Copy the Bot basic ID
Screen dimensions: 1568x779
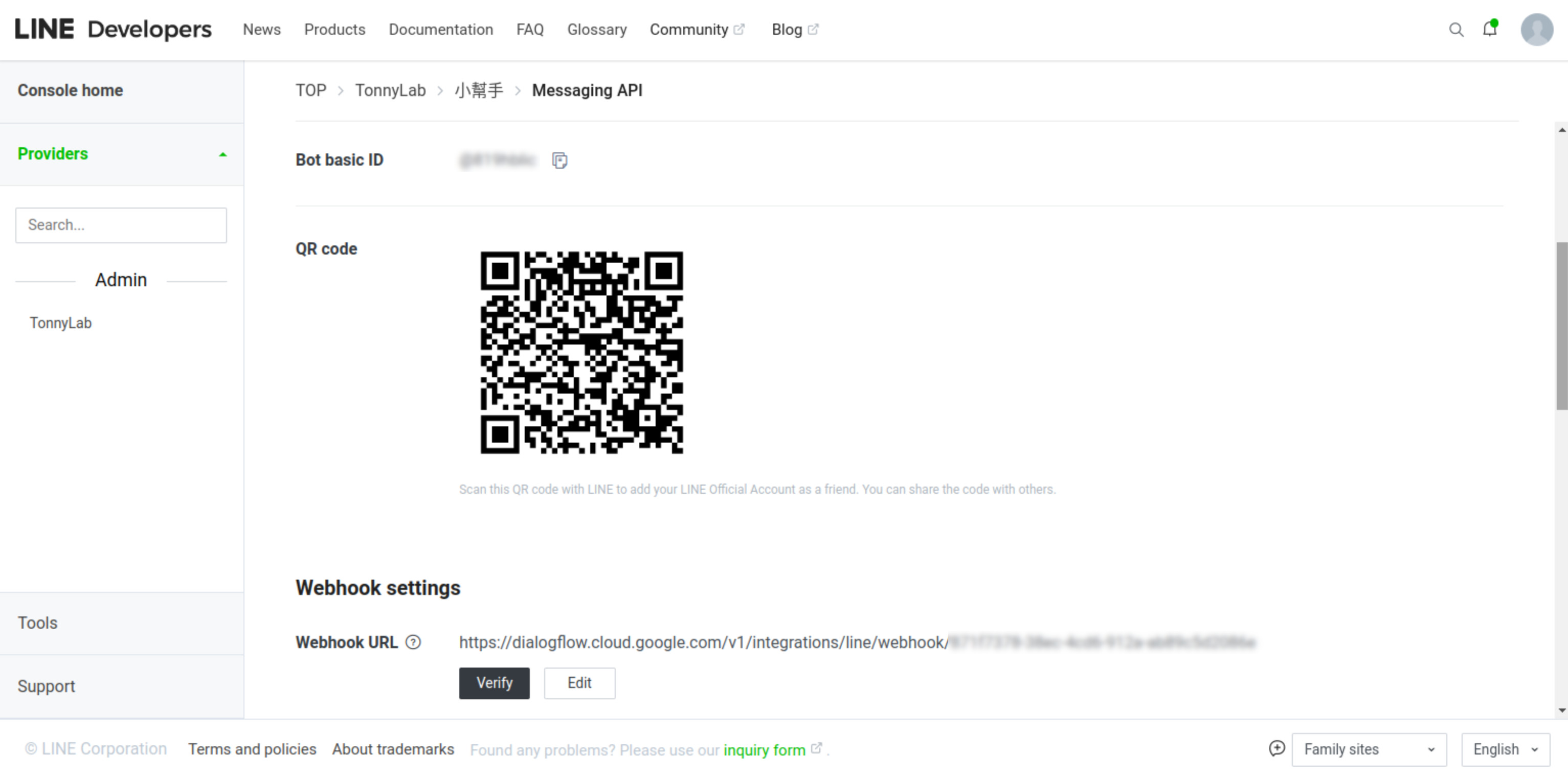(559, 160)
